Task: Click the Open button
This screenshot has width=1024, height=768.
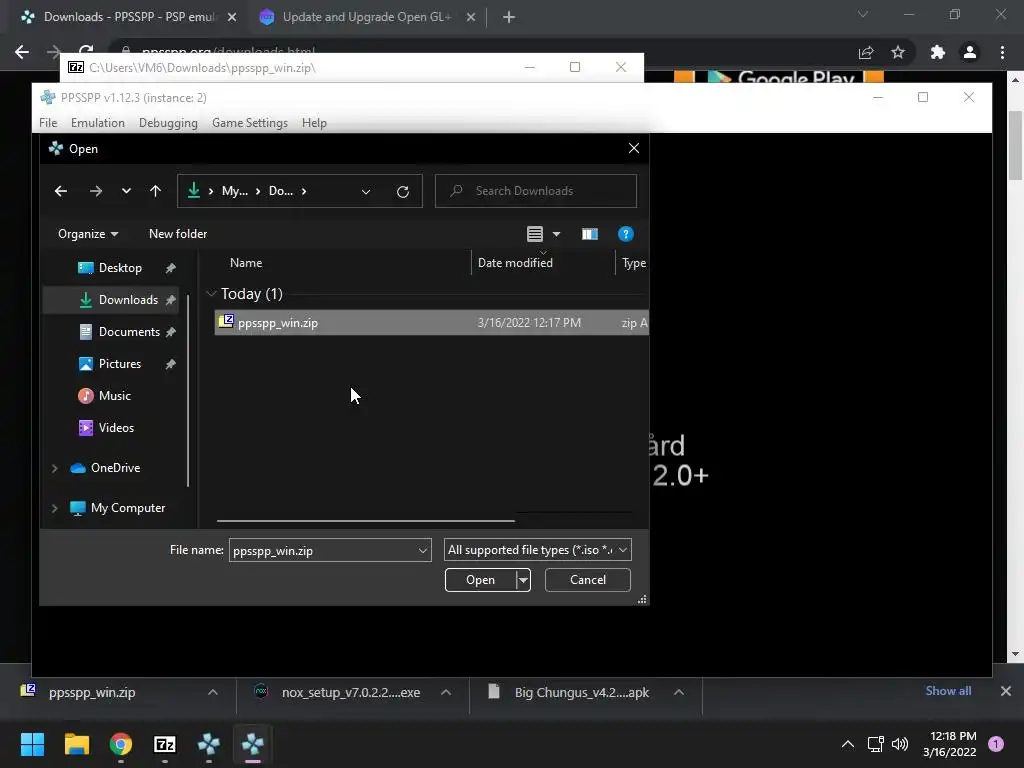Action: point(480,580)
